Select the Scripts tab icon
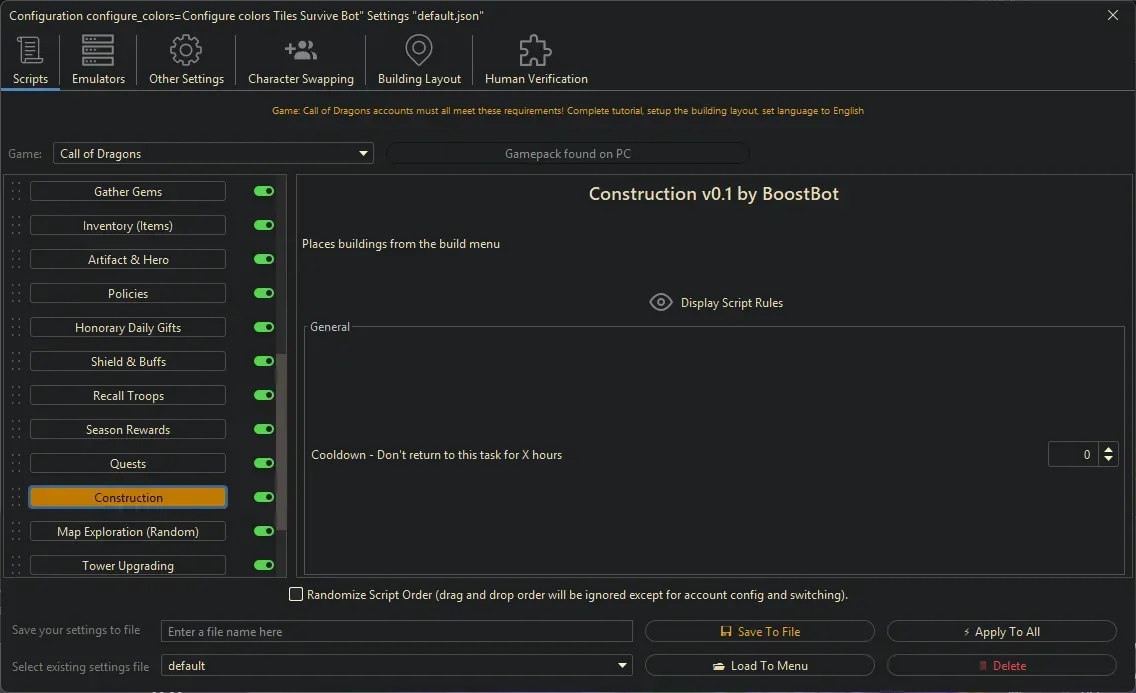 30,50
